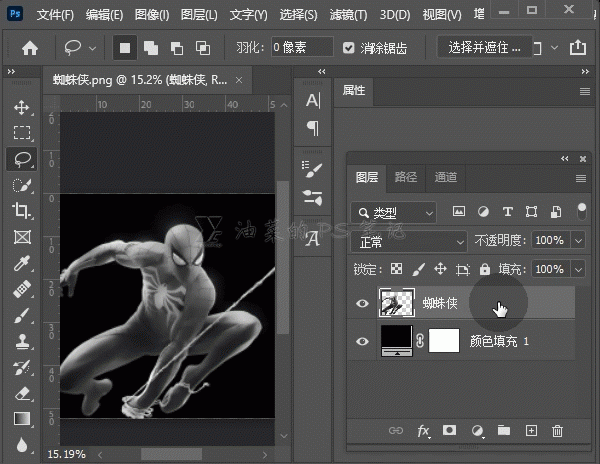Open the Glyphs panel icon
600x464 pixels.
click(312, 239)
